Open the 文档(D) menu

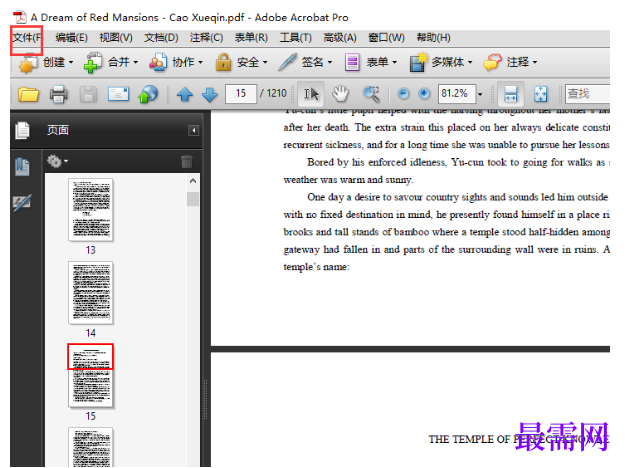click(x=161, y=38)
